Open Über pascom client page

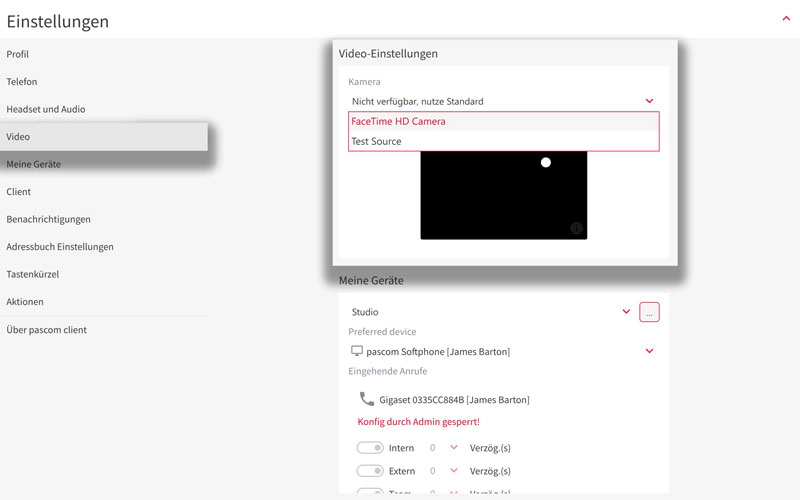(47, 329)
